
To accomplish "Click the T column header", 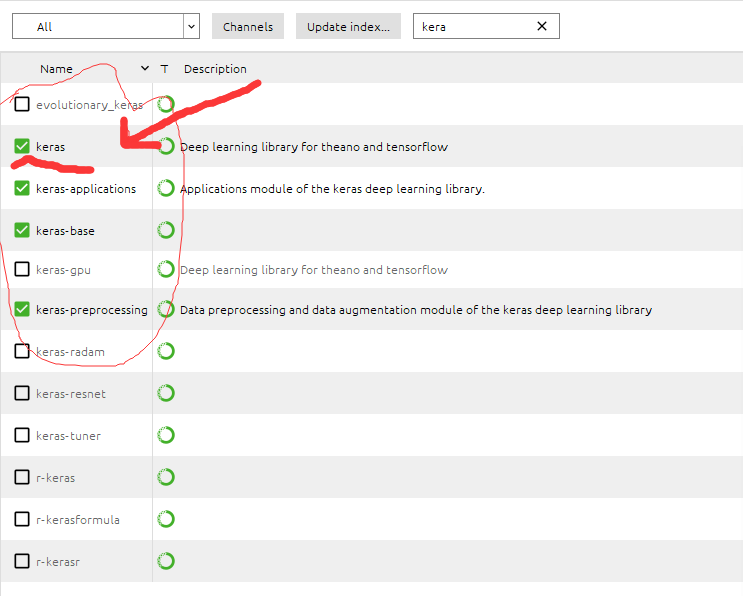I will pyautogui.click(x=164, y=69).
